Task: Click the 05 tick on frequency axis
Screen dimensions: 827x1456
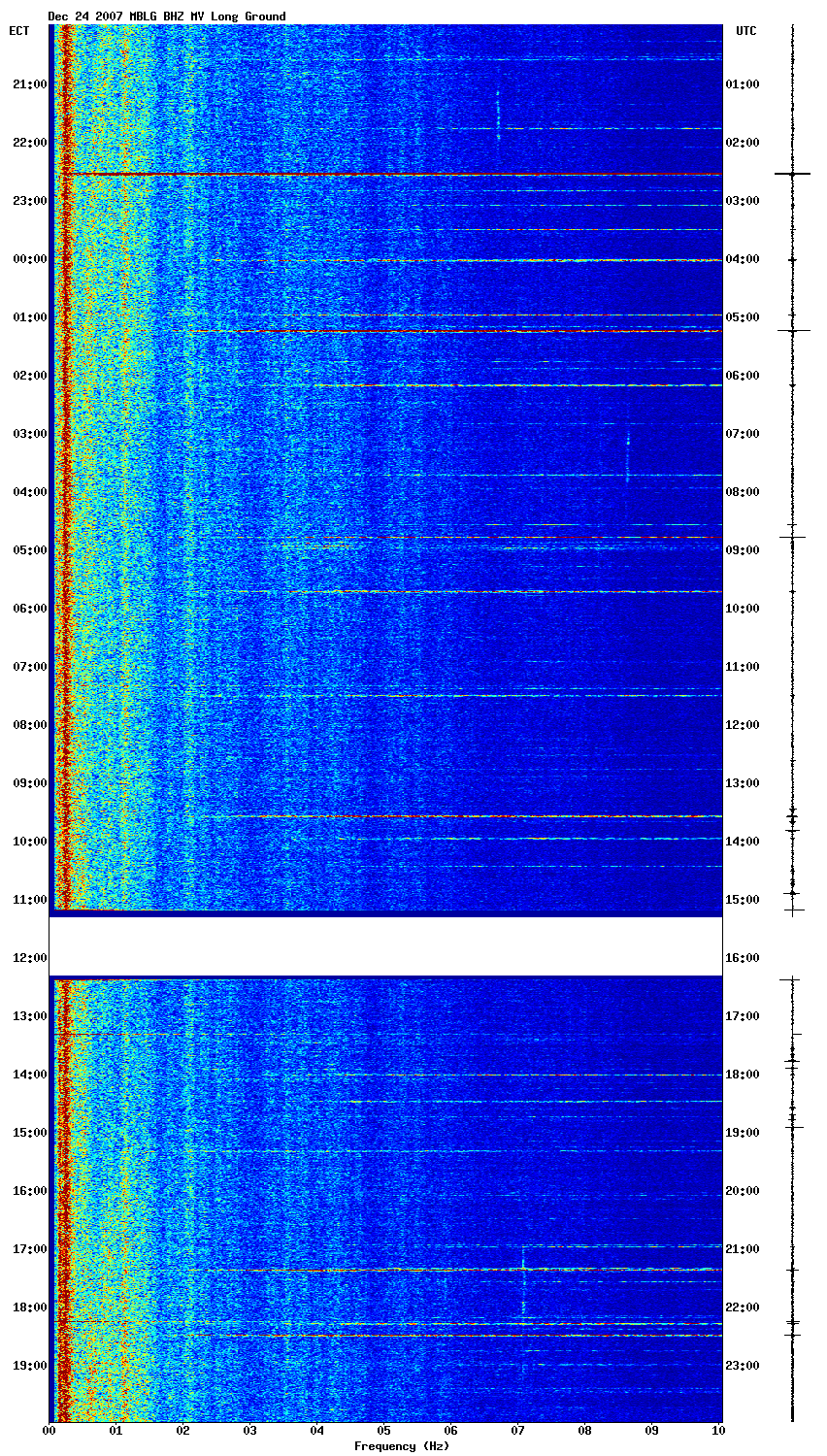Action: coord(383,1431)
